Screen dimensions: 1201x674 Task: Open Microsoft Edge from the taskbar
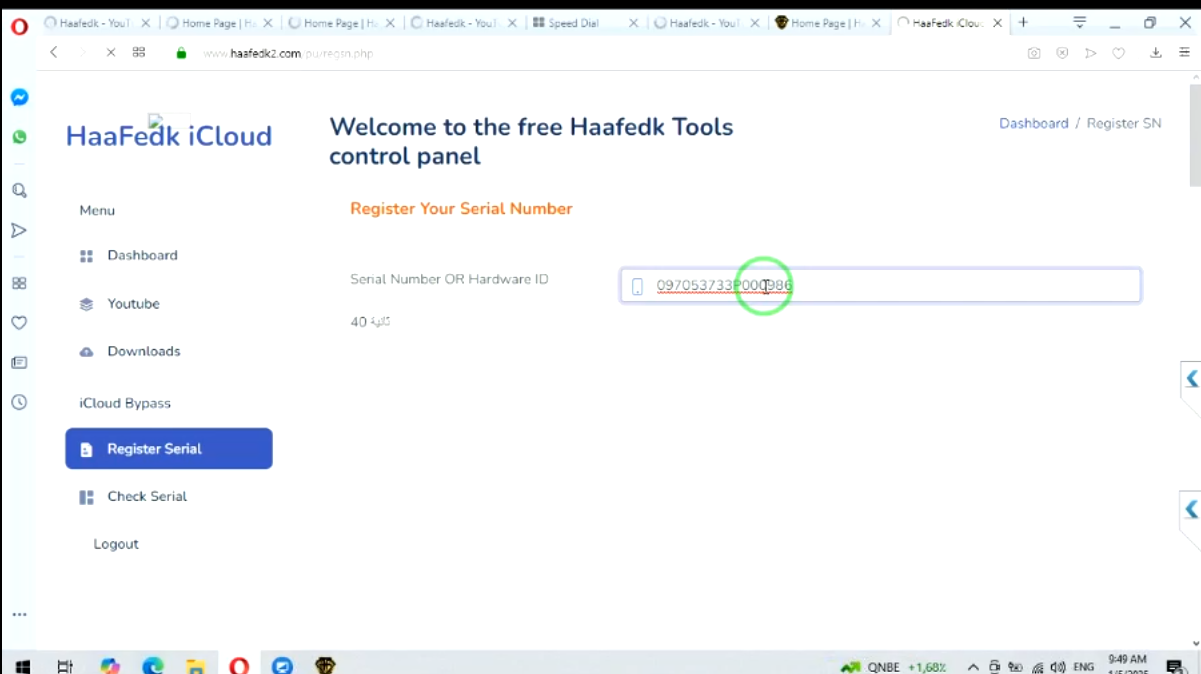[153, 665]
